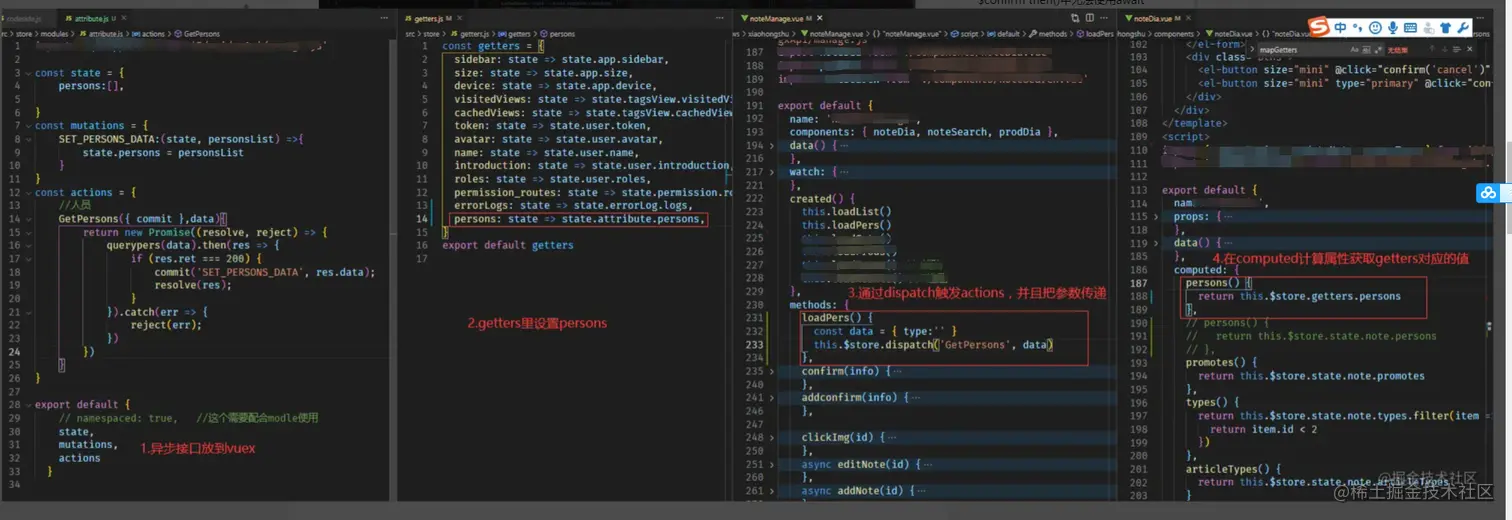Click 'actions' breadcrumb in attribute.js
The height and width of the screenshot is (520, 1512).
coord(147,34)
